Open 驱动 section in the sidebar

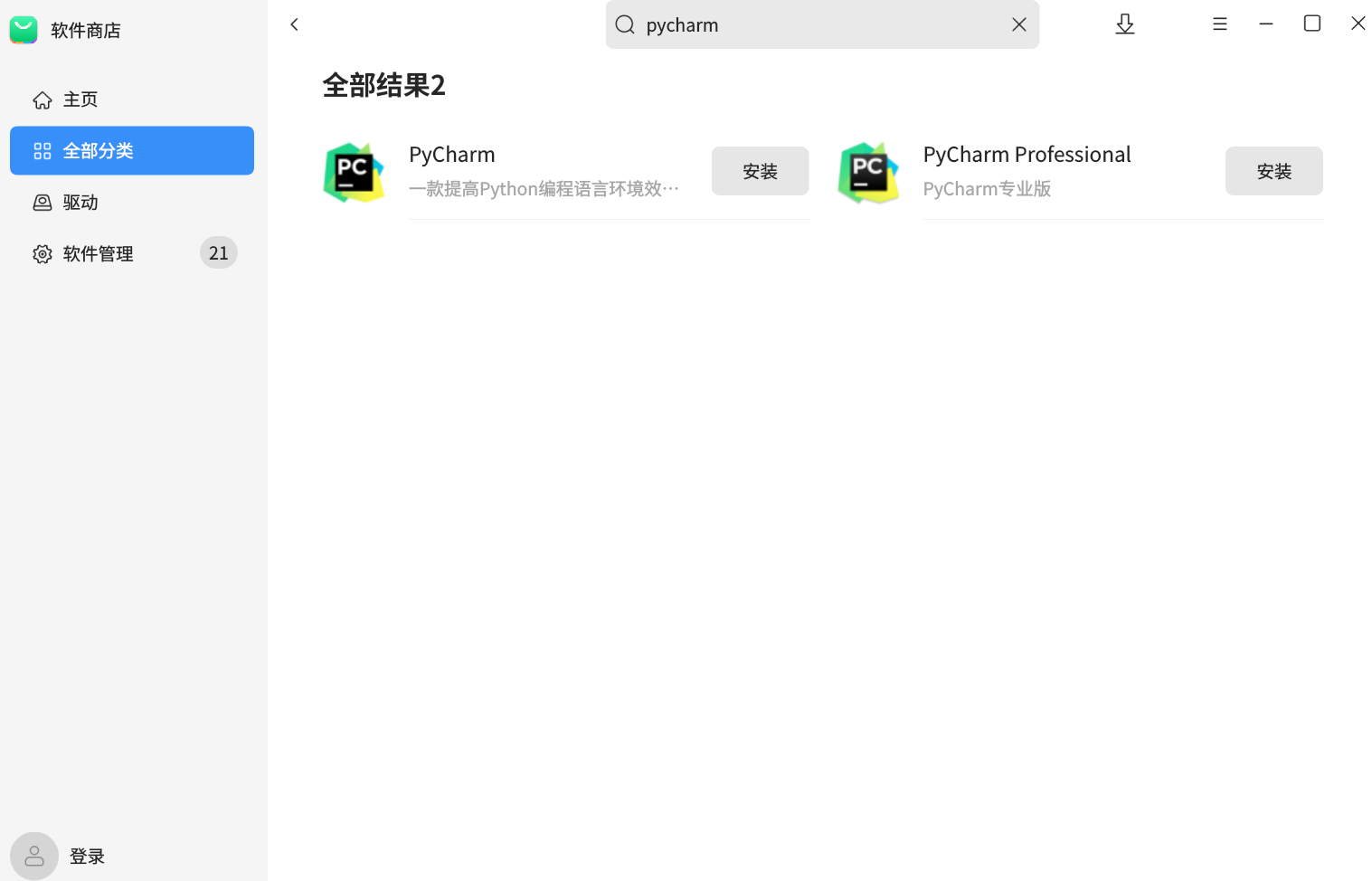click(132, 203)
